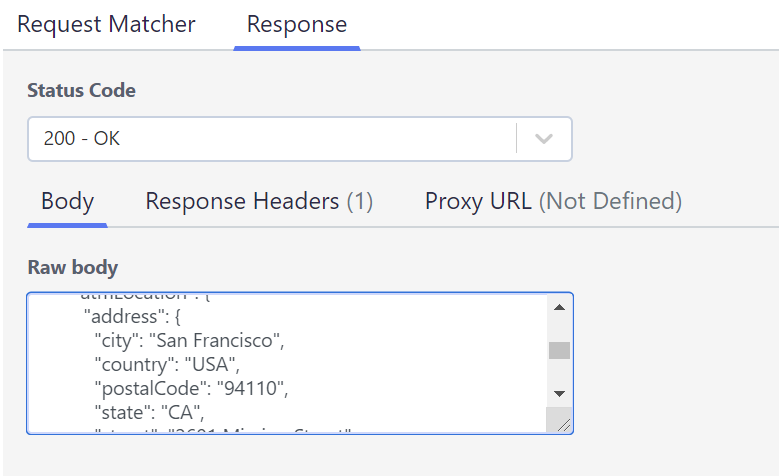The height and width of the screenshot is (476, 779).
Task: Click empty area right of "state": "CA" text
Action: tap(373, 412)
